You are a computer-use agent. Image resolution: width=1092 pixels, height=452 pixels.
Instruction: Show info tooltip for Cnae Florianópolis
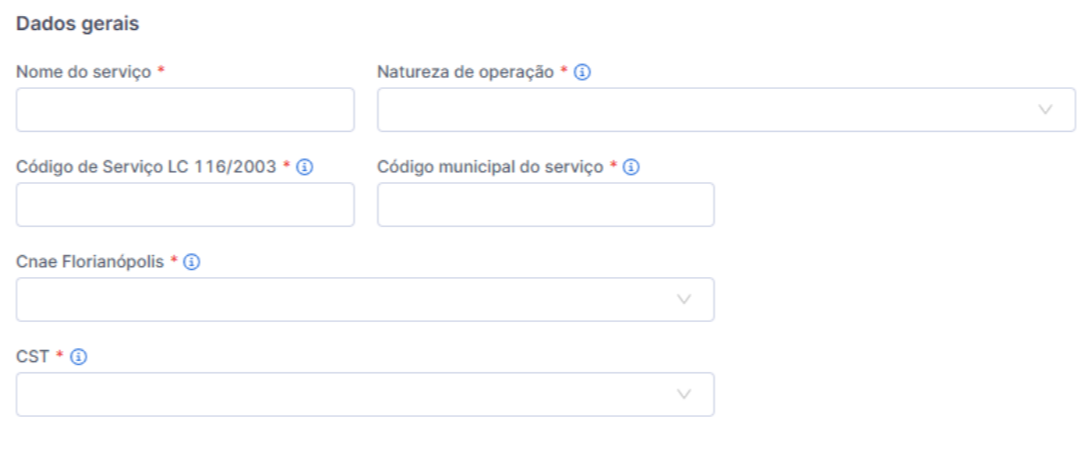(x=192, y=262)
